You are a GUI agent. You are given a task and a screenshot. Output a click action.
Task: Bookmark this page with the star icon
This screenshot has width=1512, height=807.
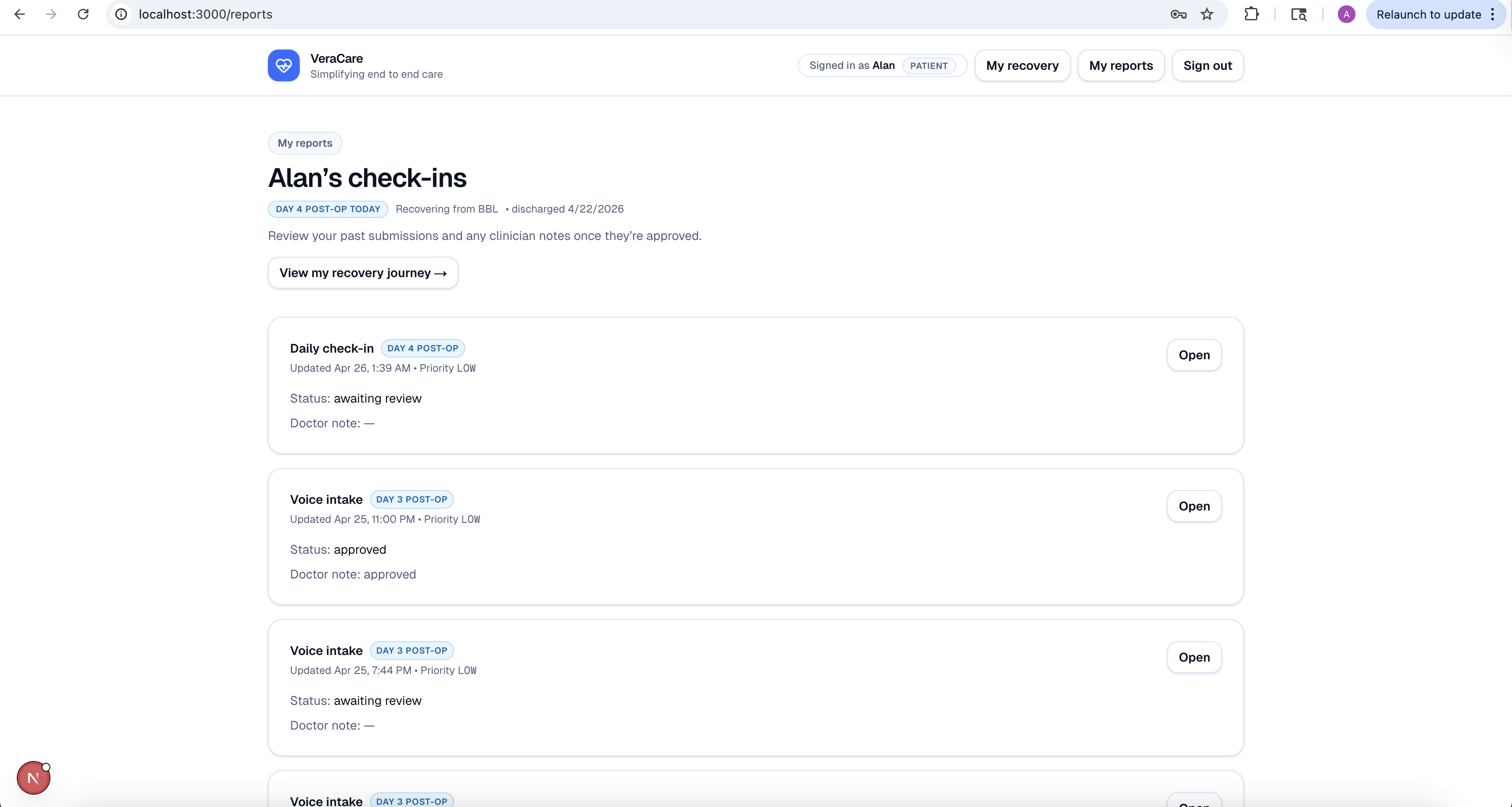[x=1206, y=14]
